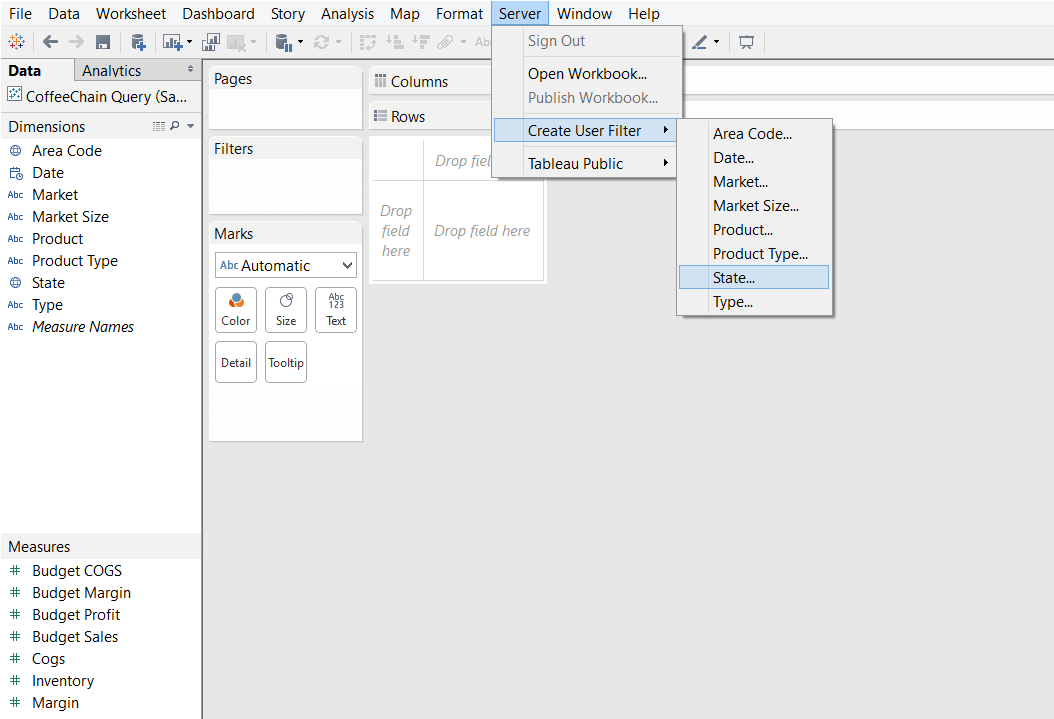Search Dimensions using the magnifier icon

point(175,126)
